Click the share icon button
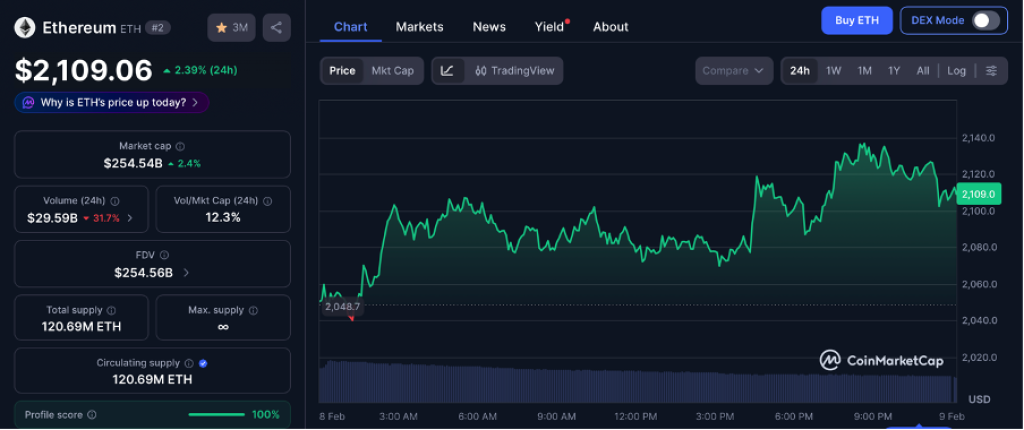 (276, 28)
